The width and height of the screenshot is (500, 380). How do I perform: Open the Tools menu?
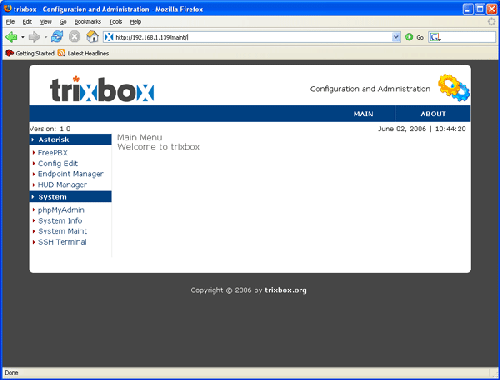click(x=116, y=22)
